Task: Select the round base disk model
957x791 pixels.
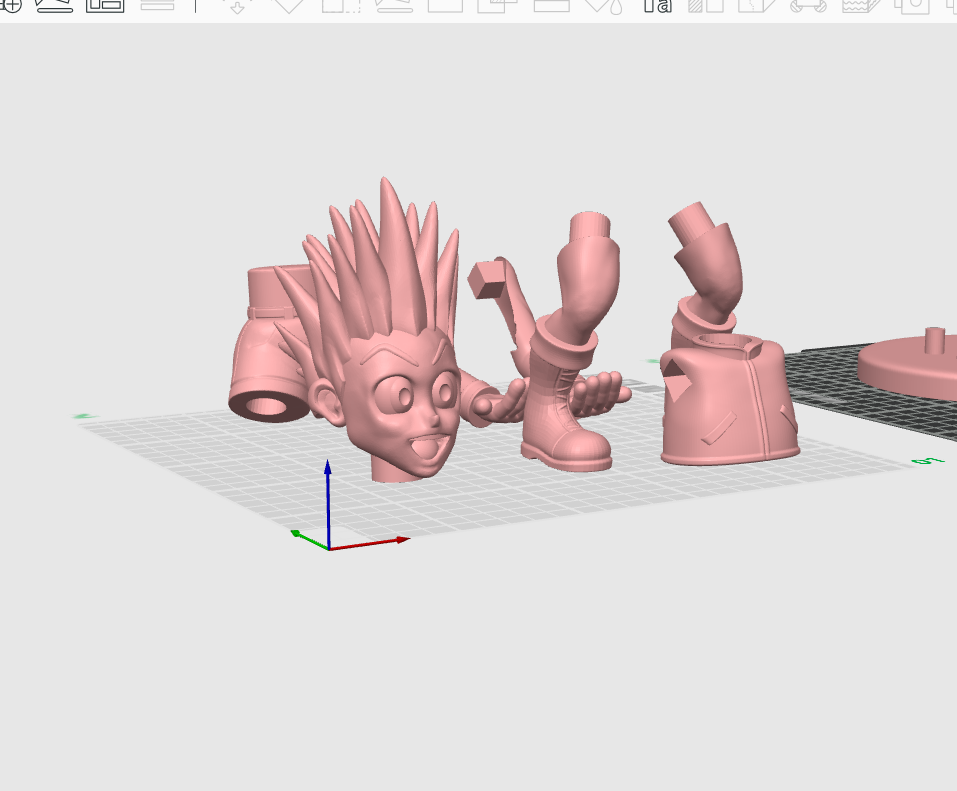Action: click(909, 366)
